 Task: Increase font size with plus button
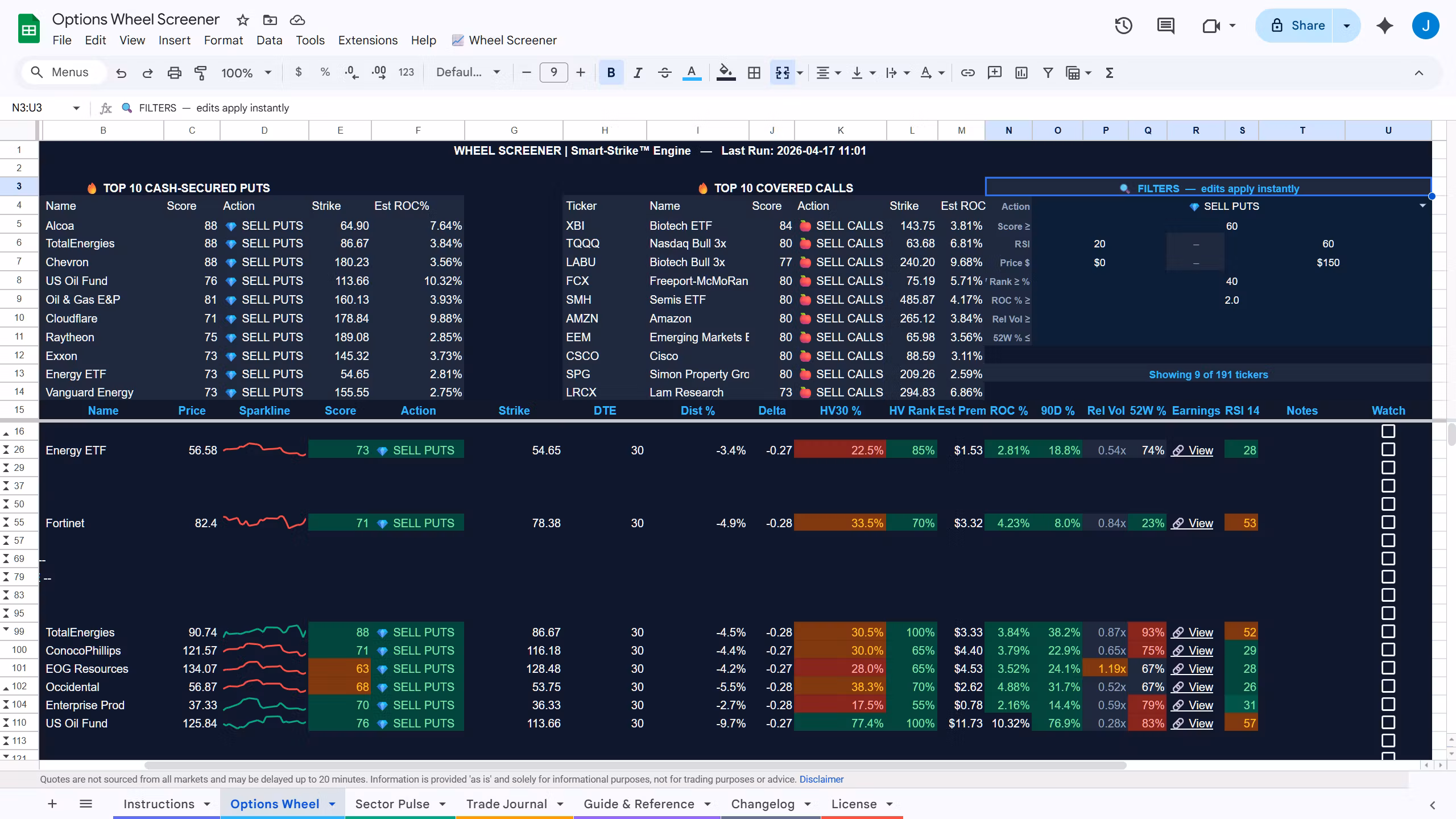[x=580, y=72]
